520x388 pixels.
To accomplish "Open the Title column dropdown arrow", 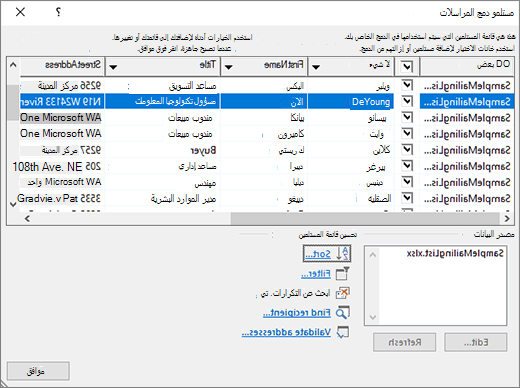I will (x=113, y=67).
